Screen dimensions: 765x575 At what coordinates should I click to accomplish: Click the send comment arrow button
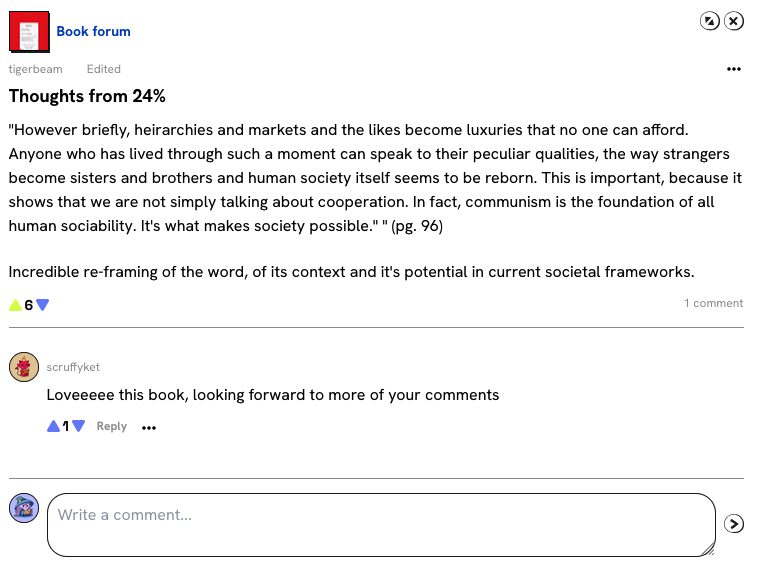coord(734,523)
